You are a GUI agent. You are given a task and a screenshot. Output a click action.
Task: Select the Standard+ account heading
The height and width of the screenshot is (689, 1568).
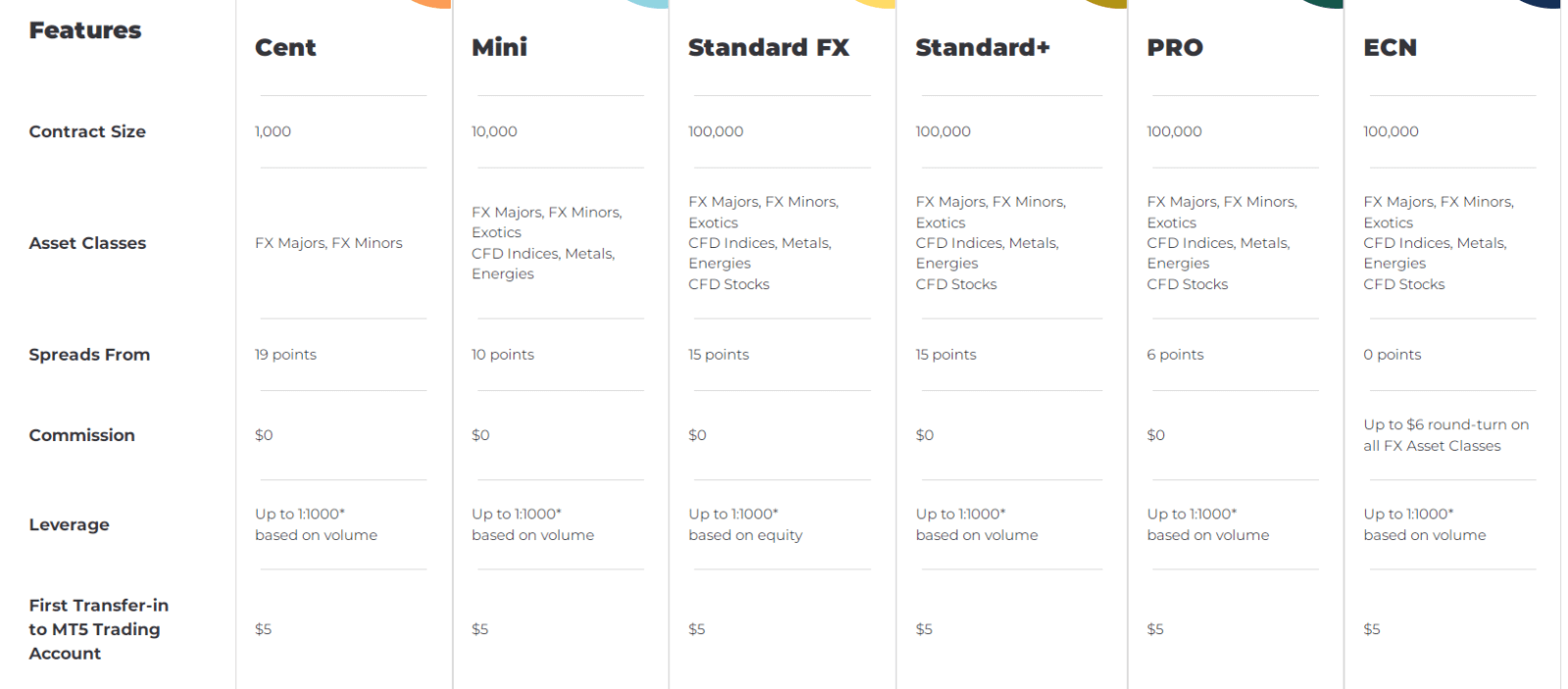[982, 47]
